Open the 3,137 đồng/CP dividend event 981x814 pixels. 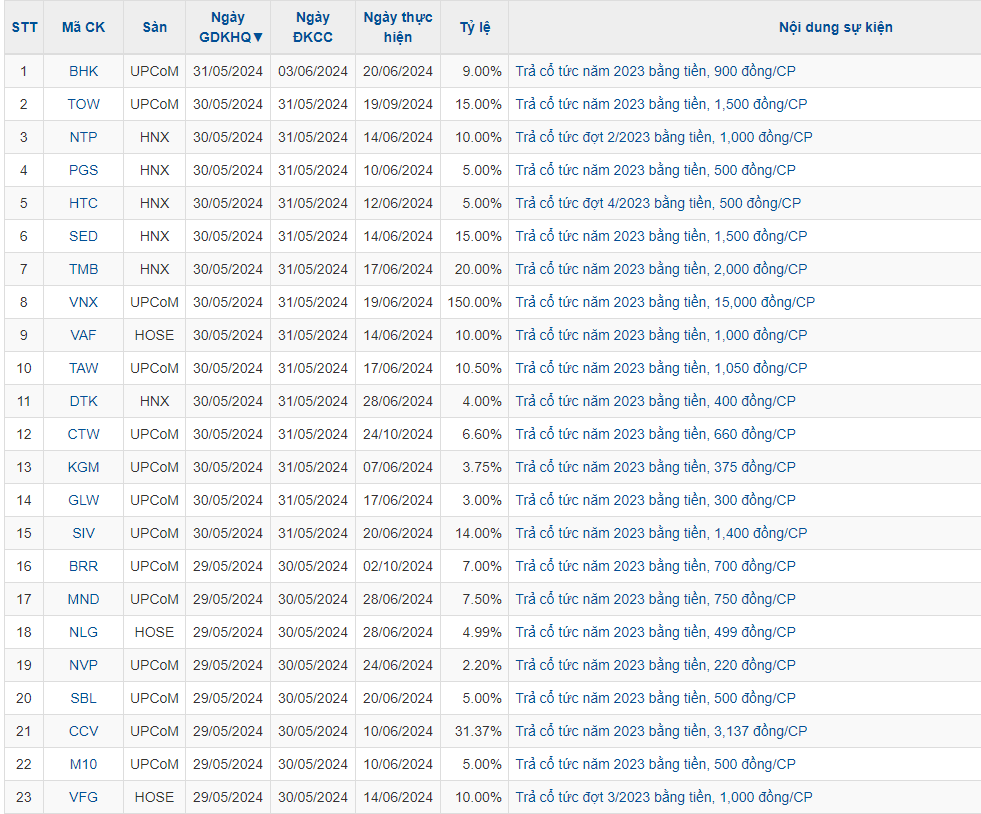pos(661,731)
